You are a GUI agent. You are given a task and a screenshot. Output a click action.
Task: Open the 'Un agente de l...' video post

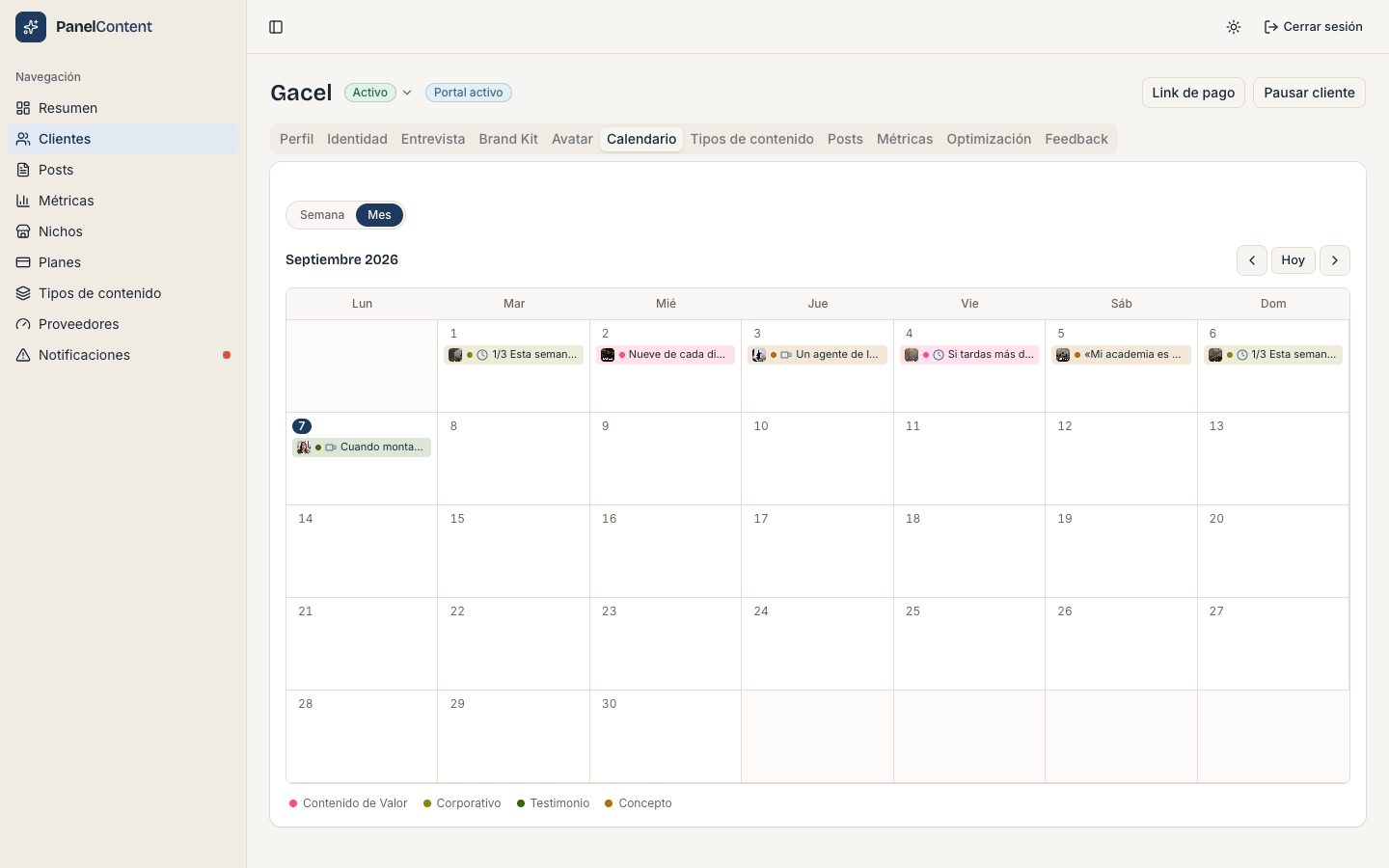coord(818,355)
